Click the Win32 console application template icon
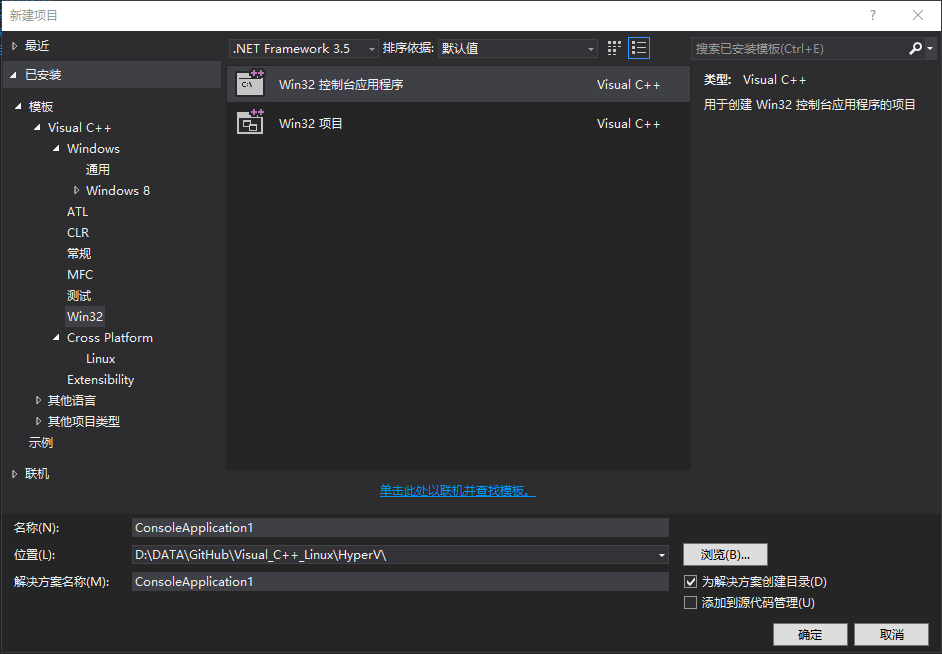 tap(251, 84)
